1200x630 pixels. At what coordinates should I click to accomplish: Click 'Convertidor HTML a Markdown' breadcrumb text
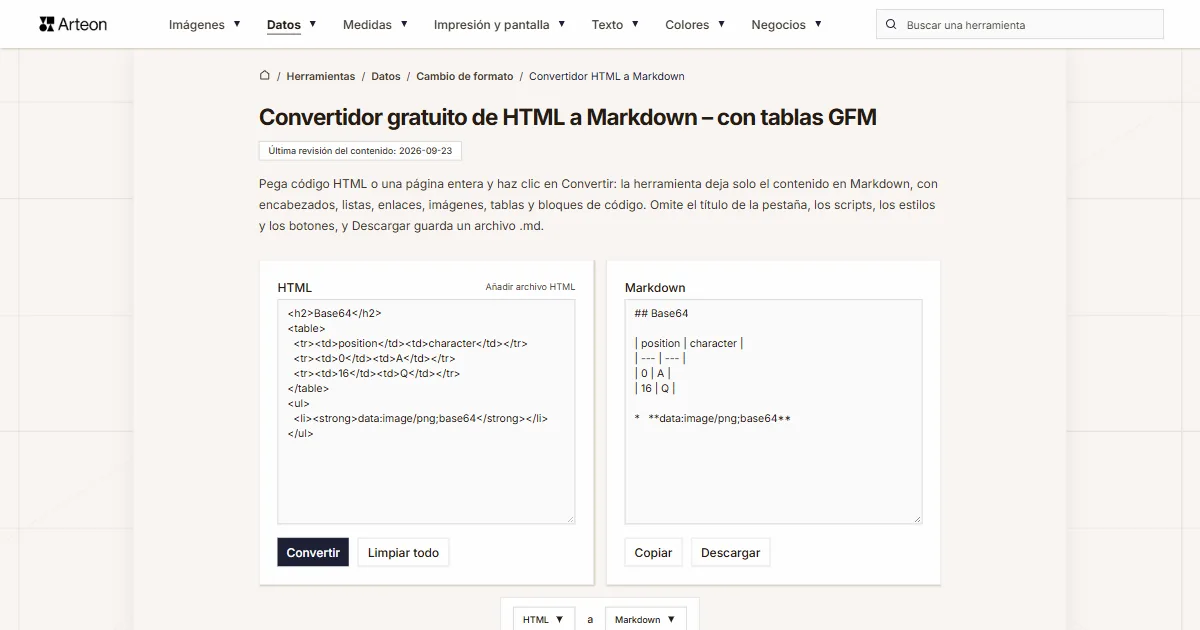click(x=607, y=76)
